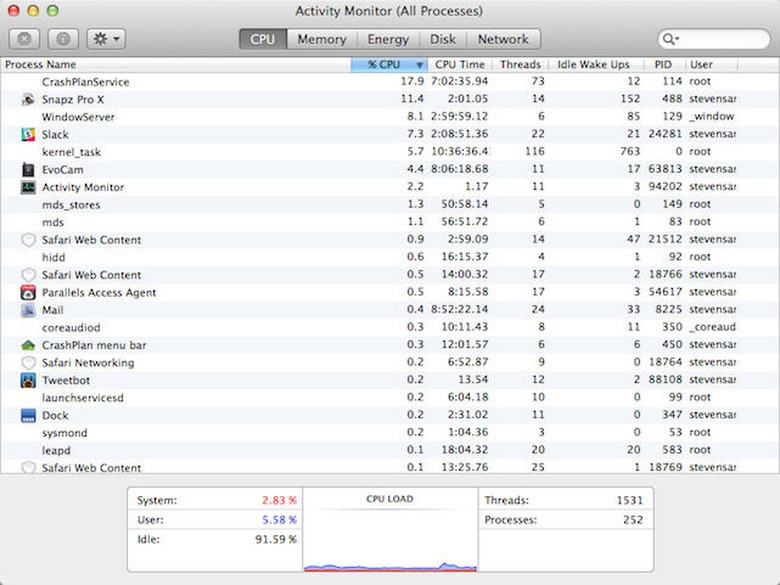Click the EvoCam process name

click(63, 170)
